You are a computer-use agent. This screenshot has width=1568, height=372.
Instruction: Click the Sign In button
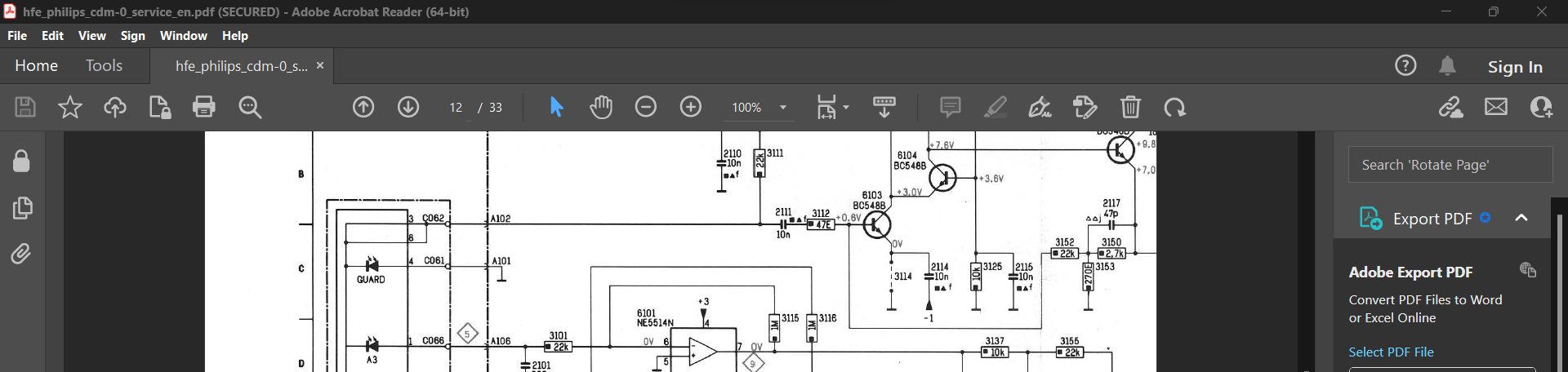point(1515,67)
